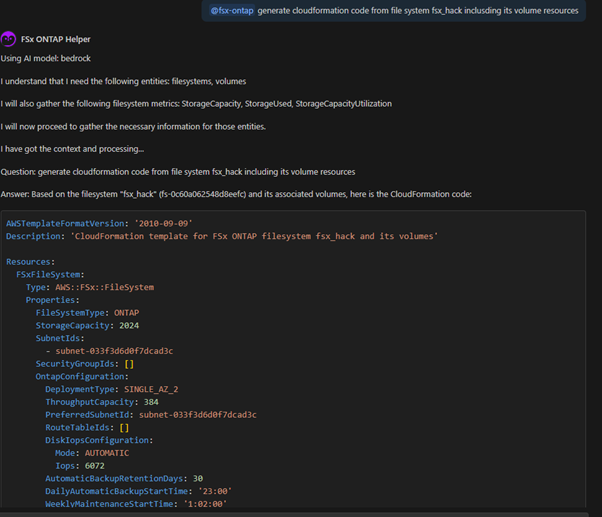Screen dimensions: 602x517
Task: Click 'I have got the context' line
Action: pyautogui.click(x=72, y=149)
